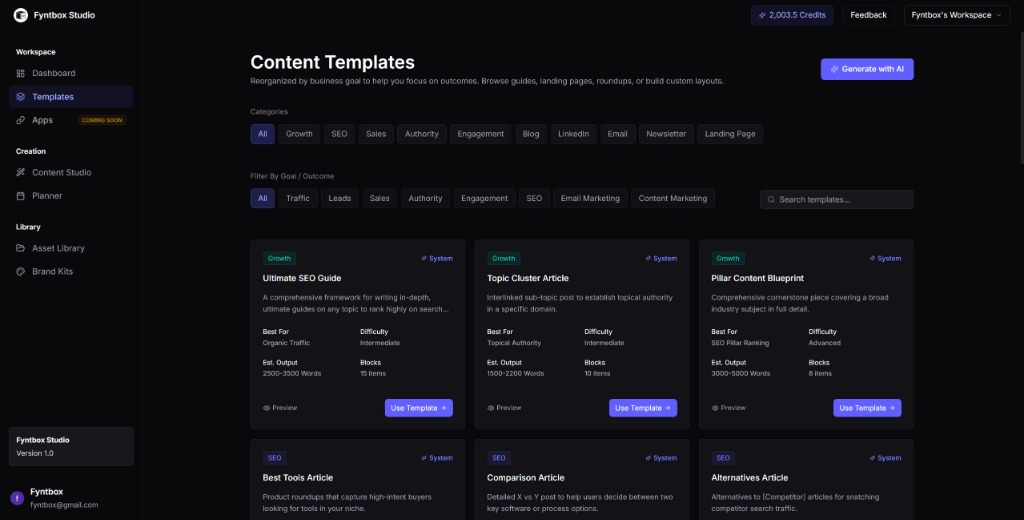Use Template for Topic Cluster Article
The image size is (1024, 520).
pos(643,408)
